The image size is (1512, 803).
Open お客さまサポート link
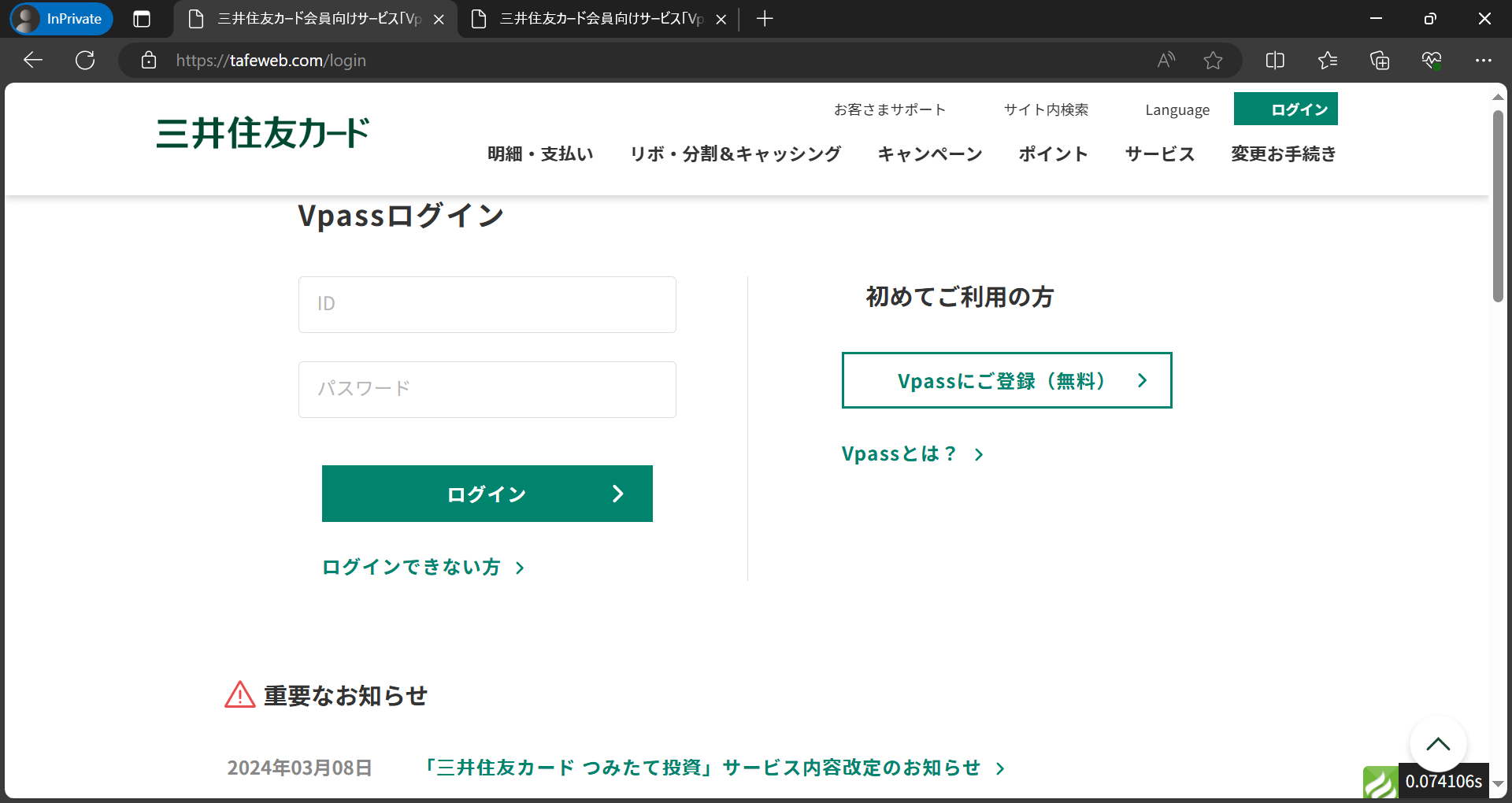(x=890, y=109)
